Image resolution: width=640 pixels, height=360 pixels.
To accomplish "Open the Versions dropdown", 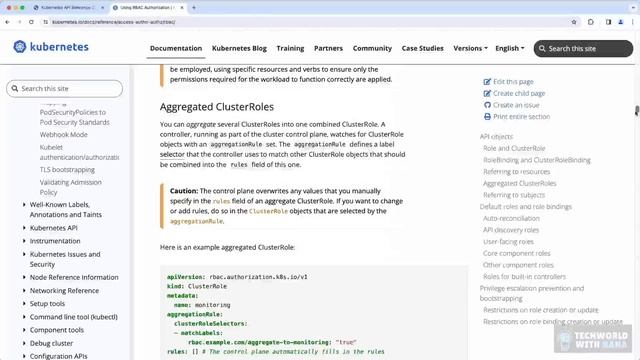I will [470, 48].
